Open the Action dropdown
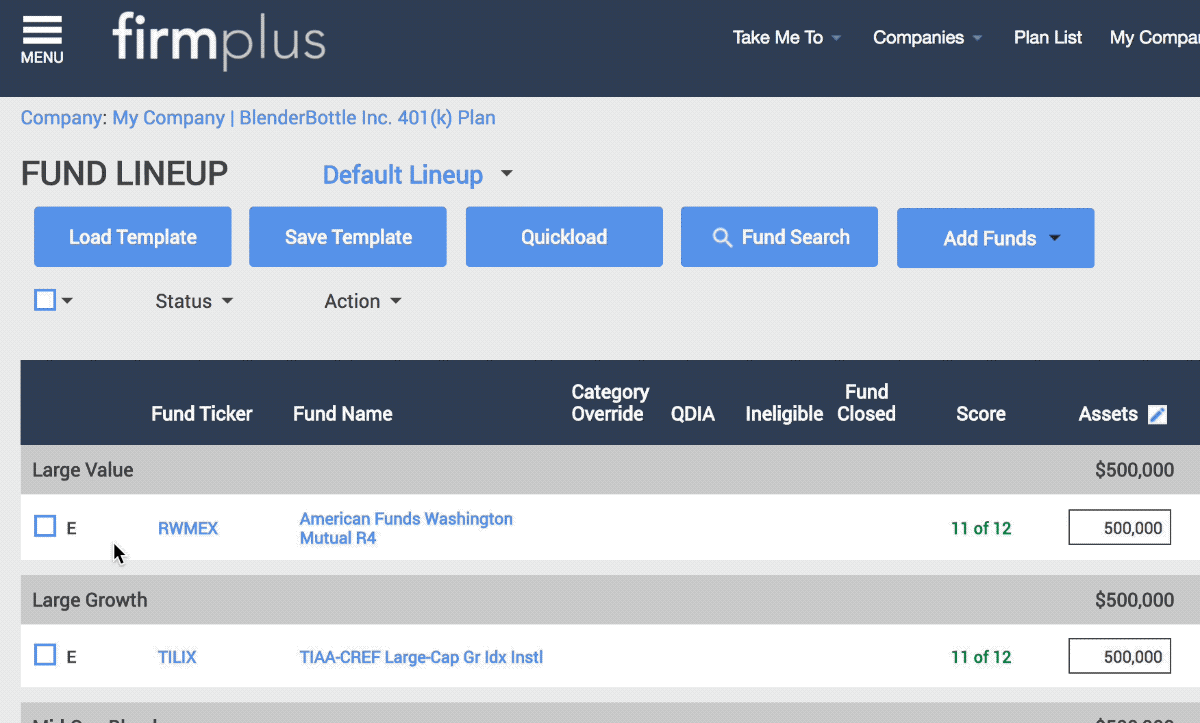1200x723 pixels. [x=363, y=301]
